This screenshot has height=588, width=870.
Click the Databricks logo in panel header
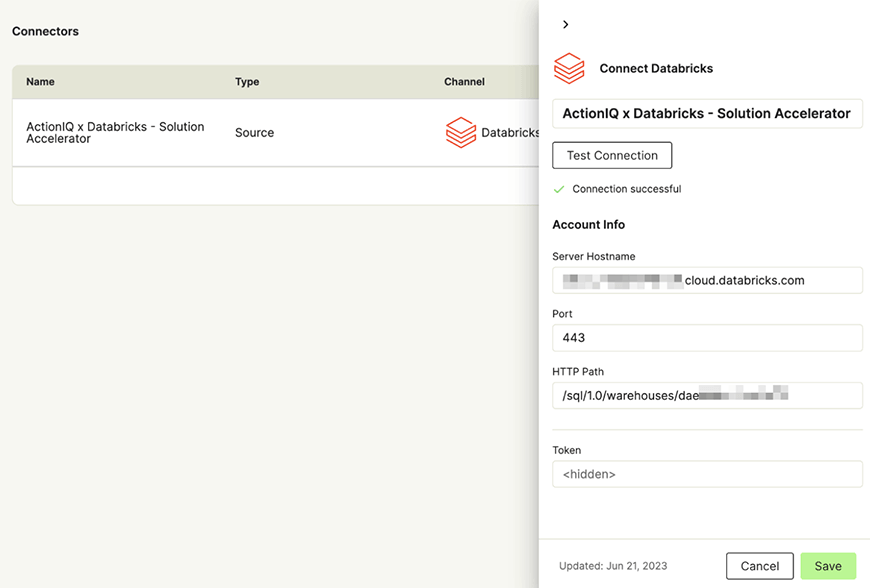tap(569, 68)
